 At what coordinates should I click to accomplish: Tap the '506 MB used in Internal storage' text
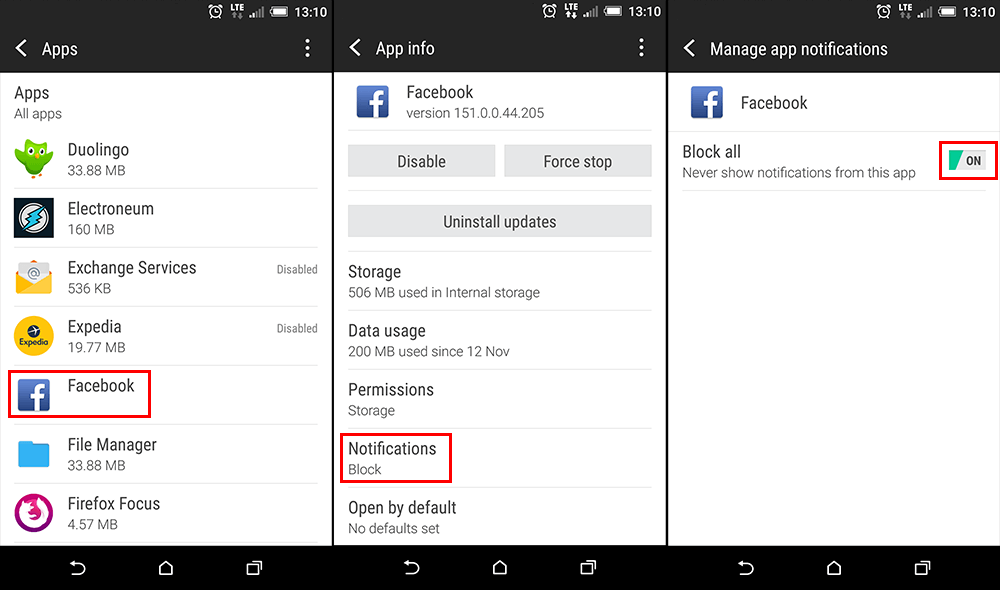click(444, 292)
